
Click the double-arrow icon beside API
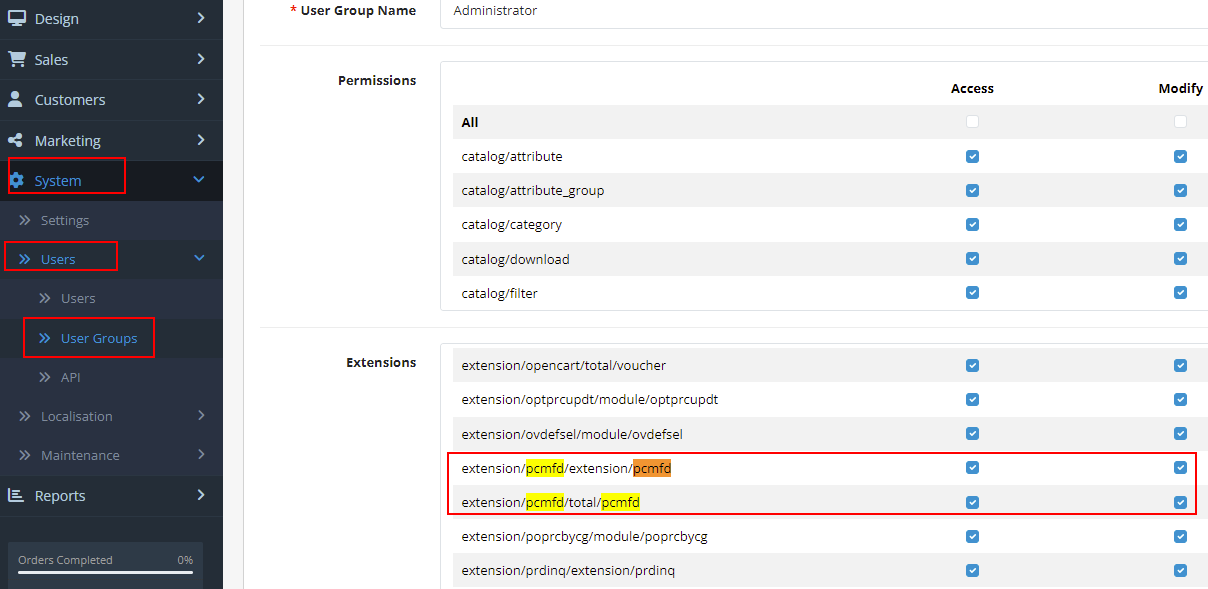coord(45,377)
